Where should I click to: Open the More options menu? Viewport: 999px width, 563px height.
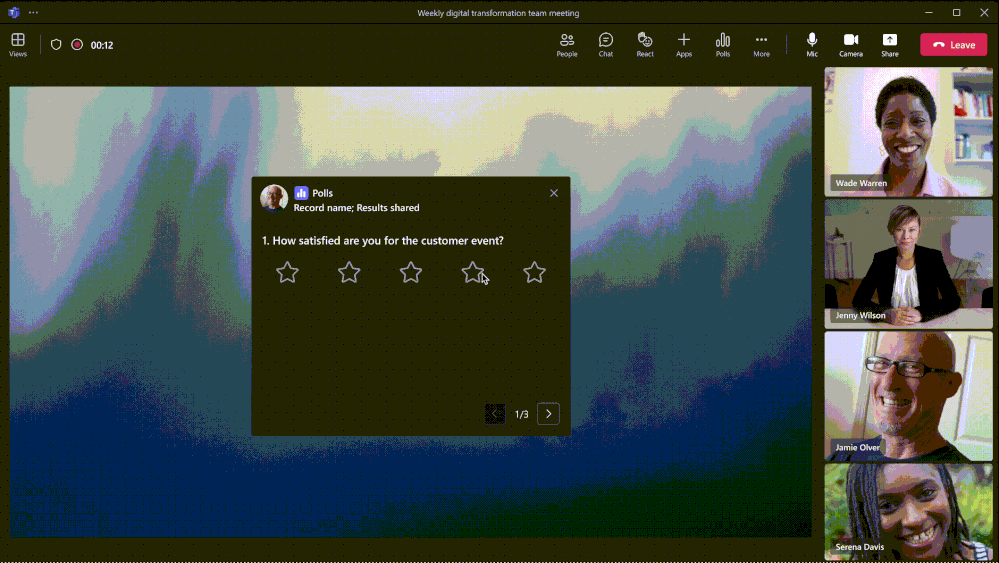[761, 44]
